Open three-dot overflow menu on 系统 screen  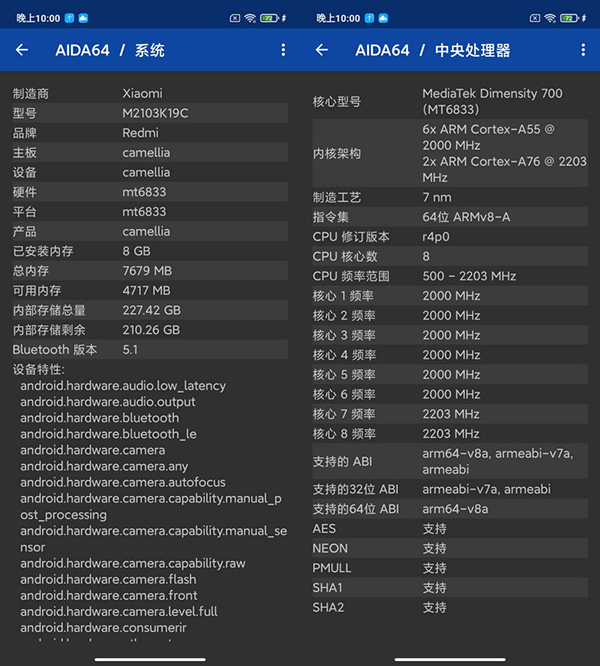(283, 50)
